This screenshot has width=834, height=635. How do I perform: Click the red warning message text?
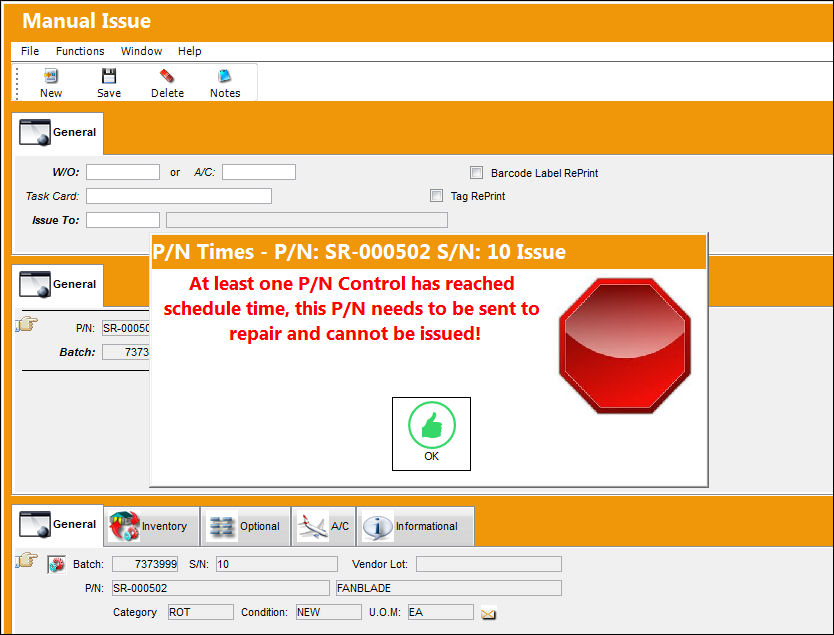point(352,308)
